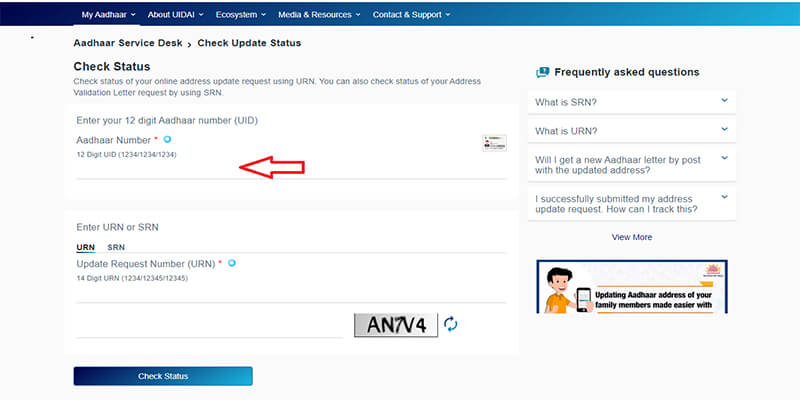Open the Ecosystem menu

click(x=241, y=15)
